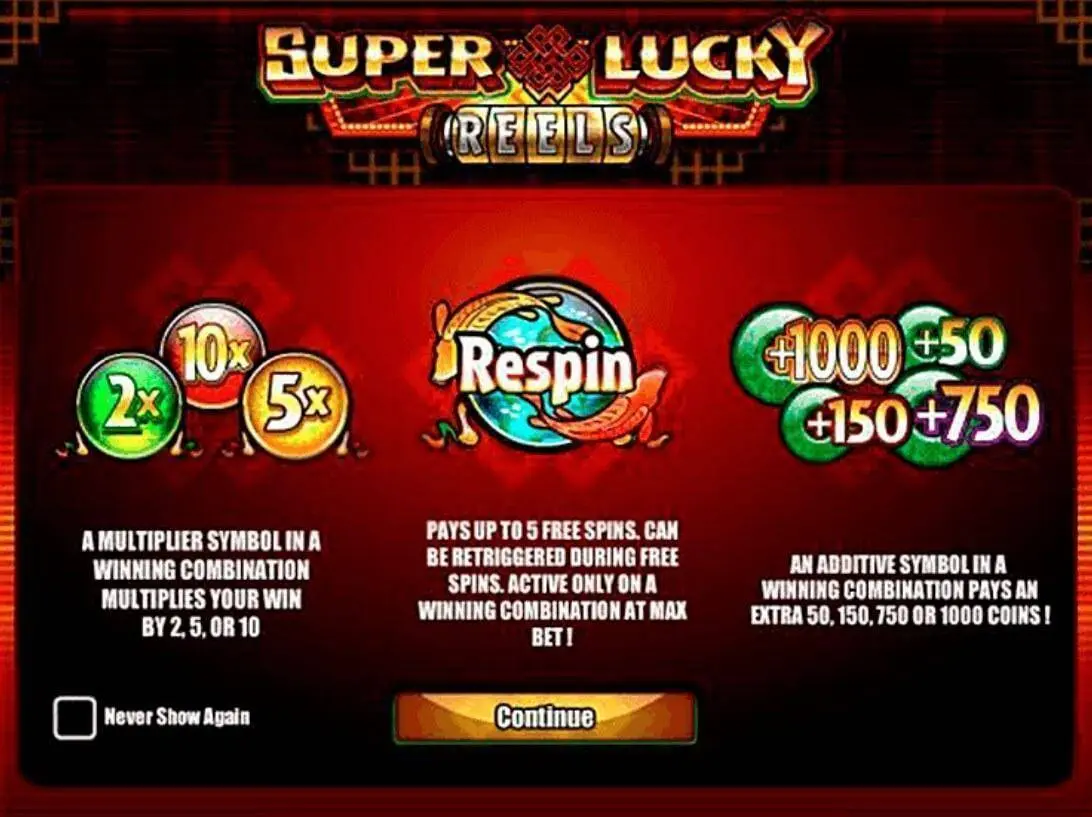Viewport: 1092px width, 817px height.
Task: Tick the Never Show Again checkbox
Action: 75,717
